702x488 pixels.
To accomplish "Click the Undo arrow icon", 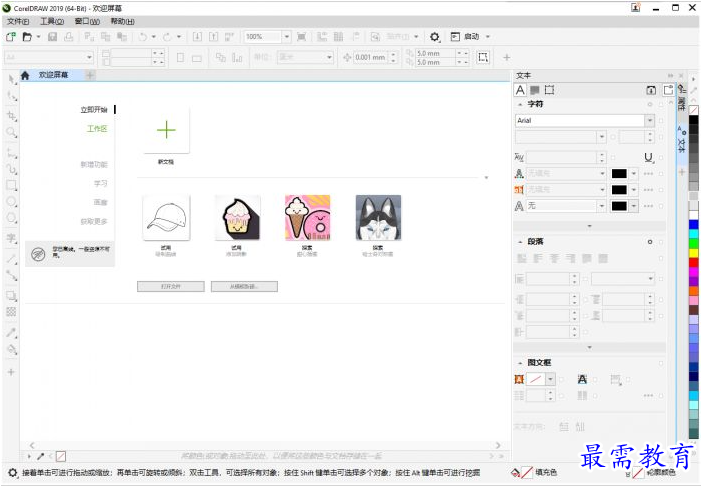I will (x=143, y=37).
